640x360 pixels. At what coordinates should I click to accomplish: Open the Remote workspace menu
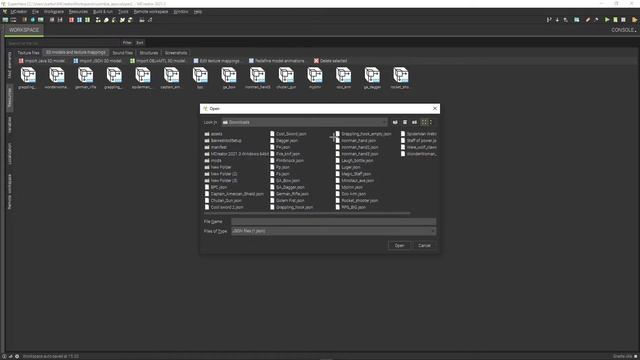point(151,12)
